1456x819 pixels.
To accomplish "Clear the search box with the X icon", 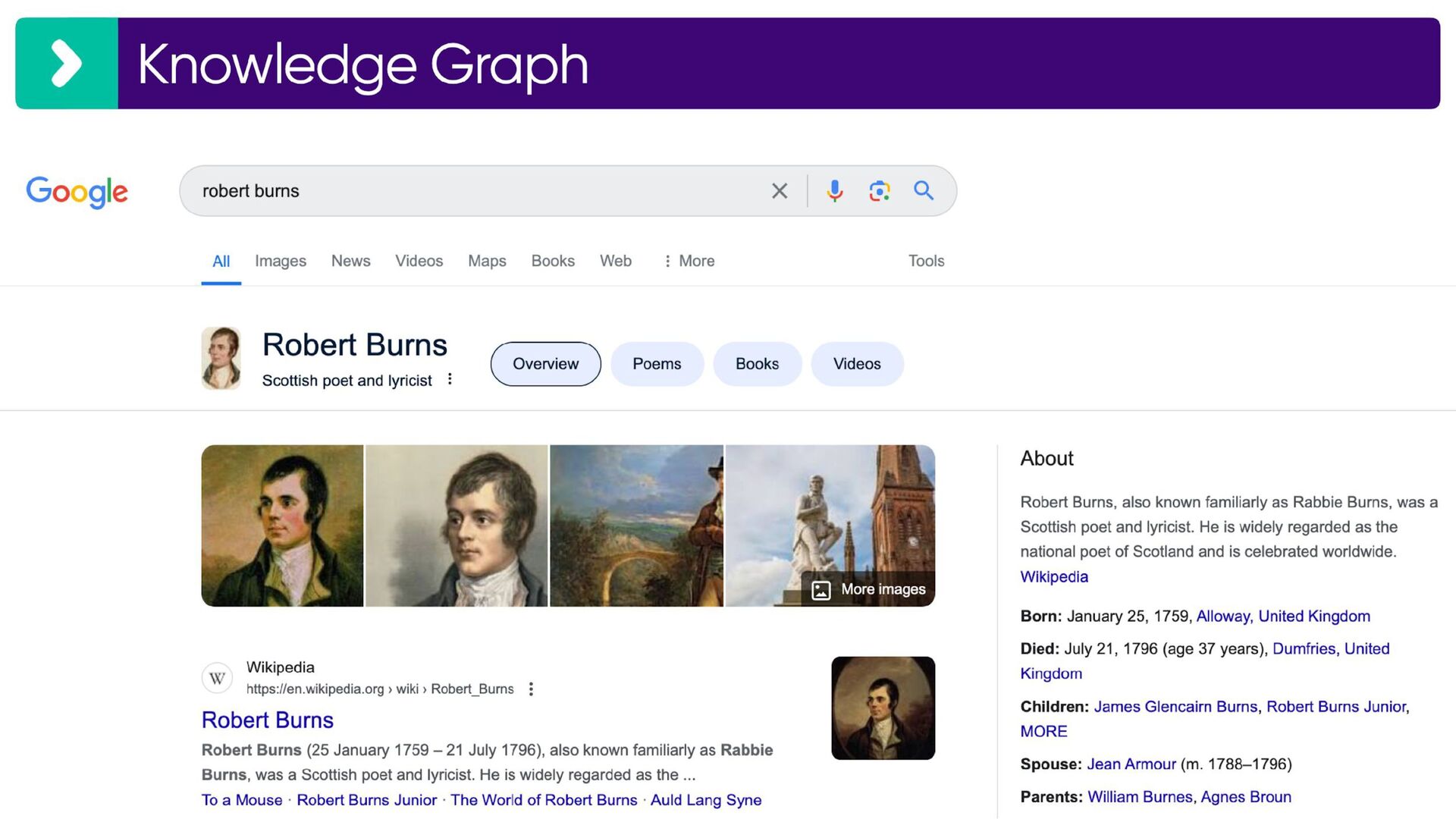I will coord(780,191).
